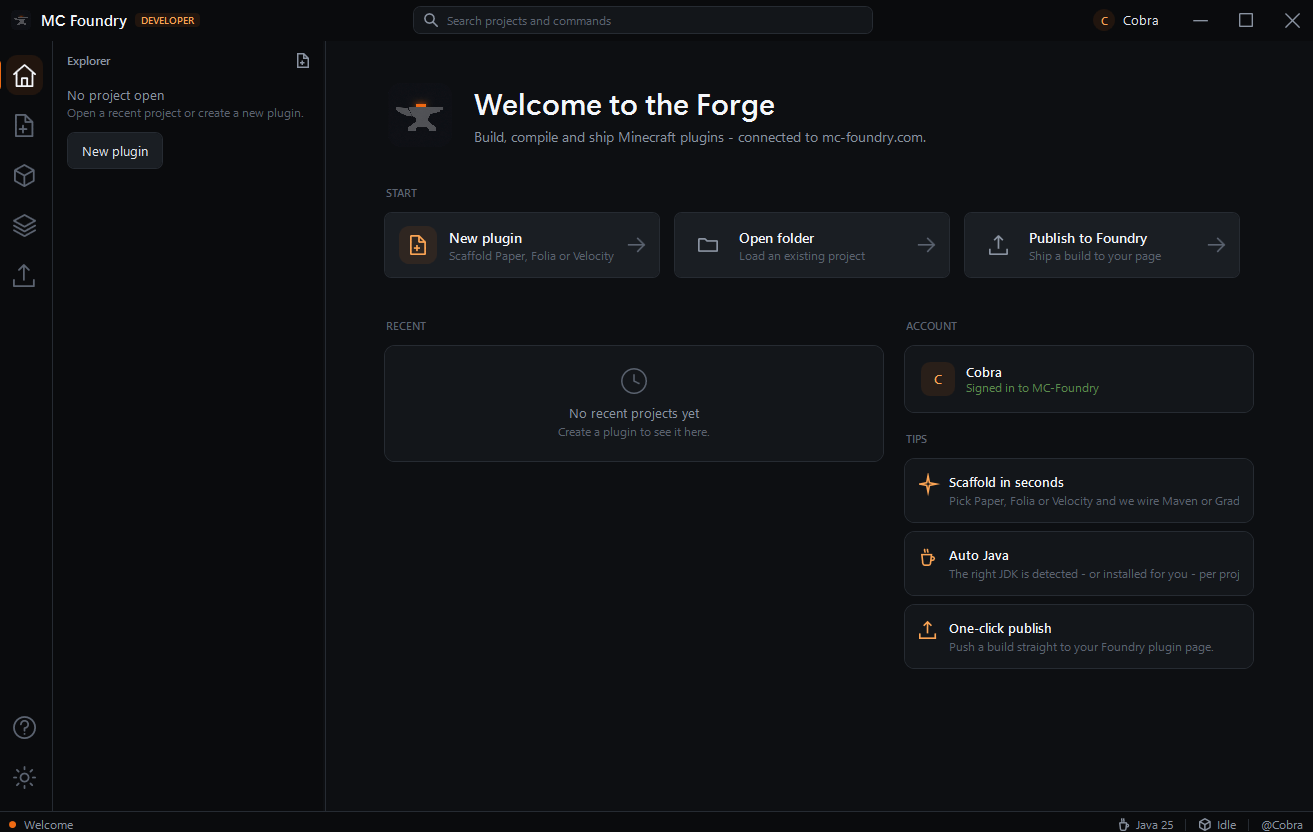Click the Cobra avatar in title bar
The height and width of the screenshot is (832, 1313).
[1104, 20]
